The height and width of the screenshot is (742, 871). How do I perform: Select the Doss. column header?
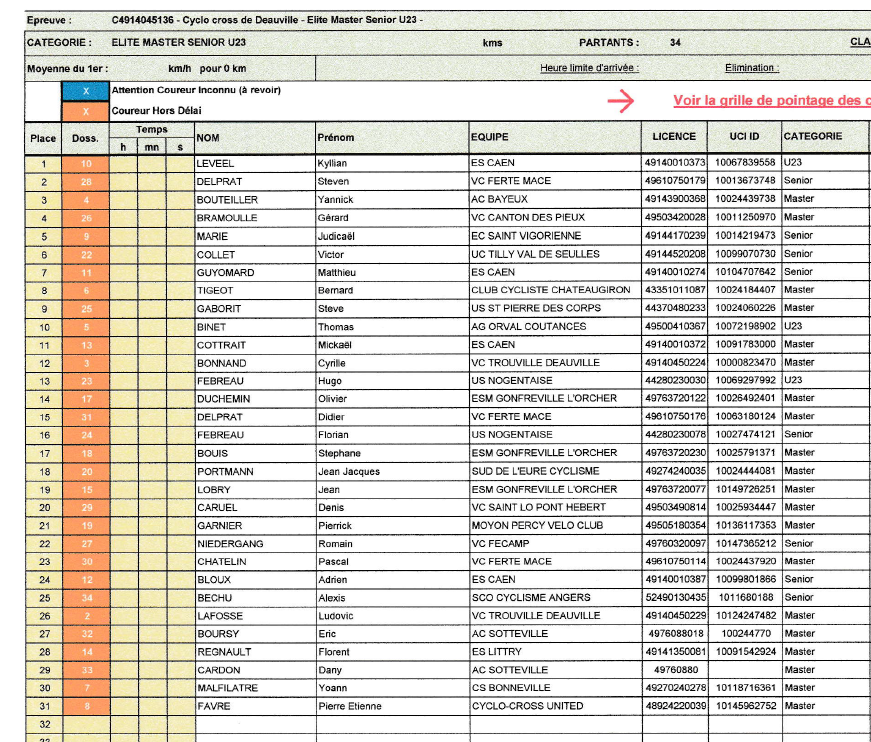(x=85, y=138)
